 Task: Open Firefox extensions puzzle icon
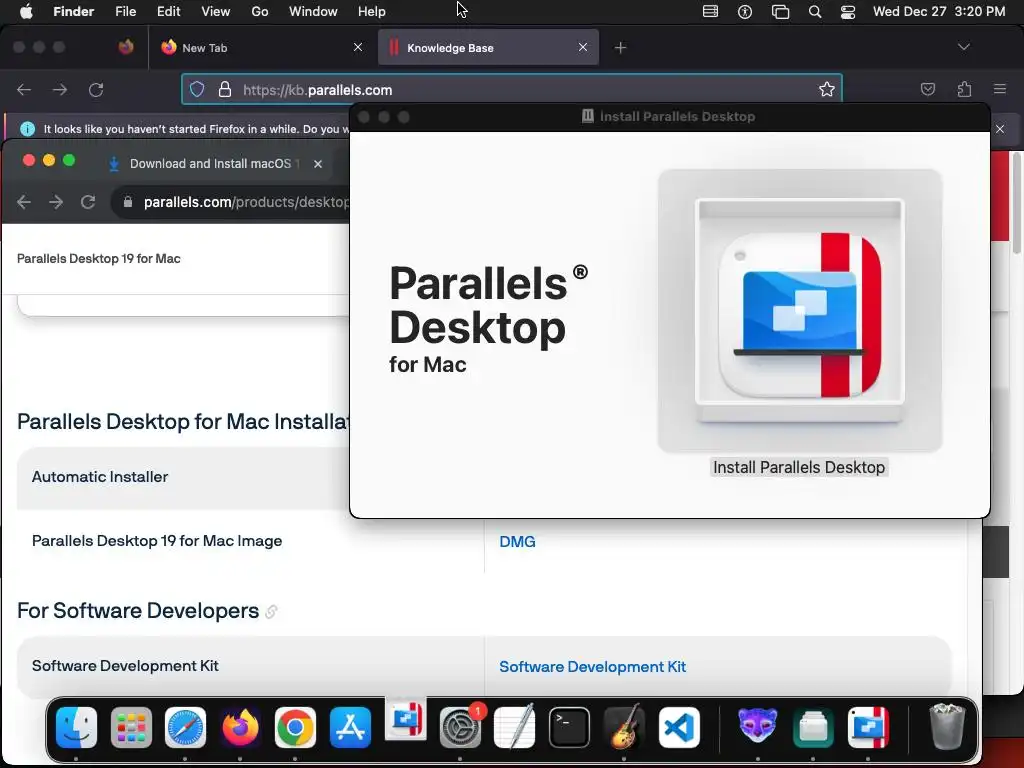point(964,89)
